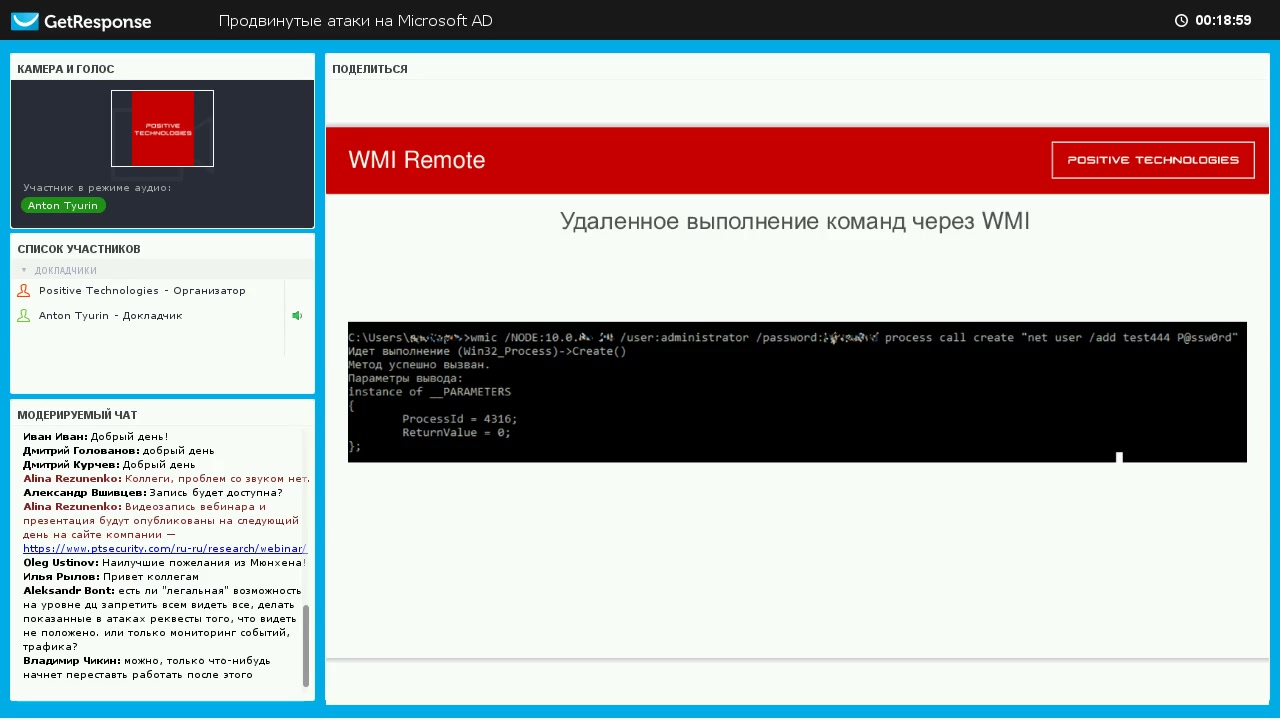Click the Anton Tyurin presenter user icon

click(24, 316)
